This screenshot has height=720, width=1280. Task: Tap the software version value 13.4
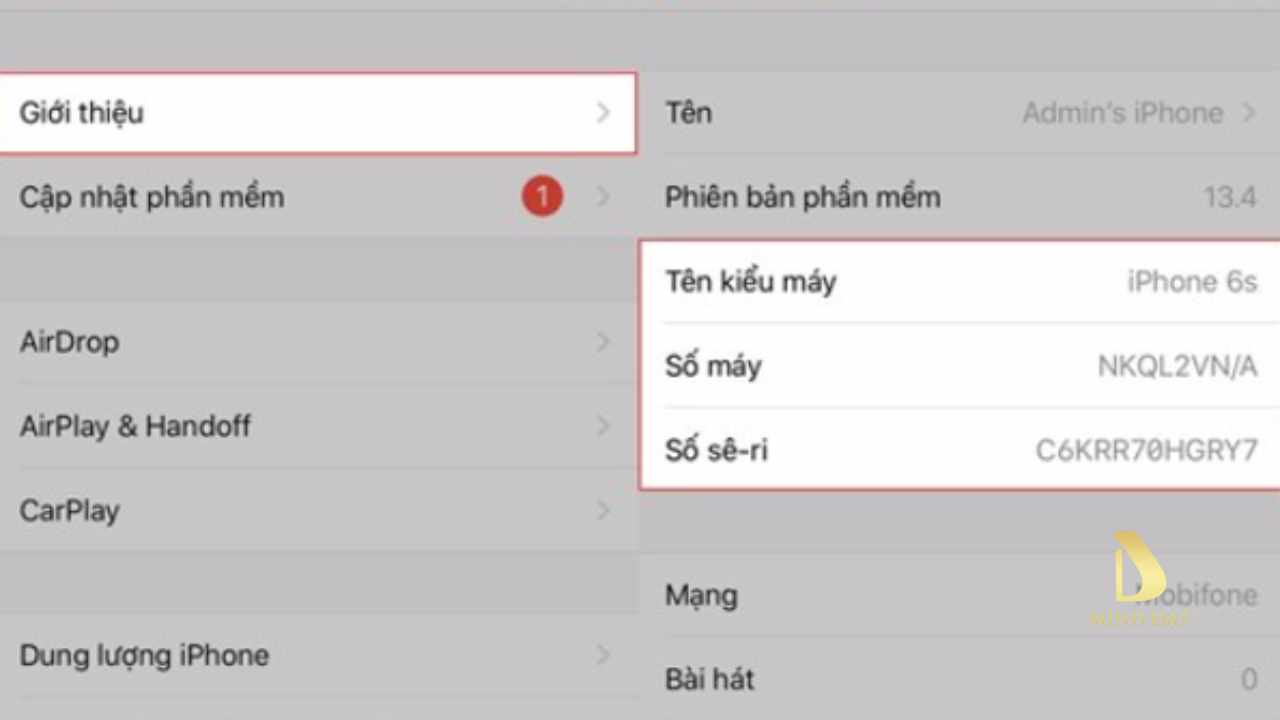coord(1230,197)
